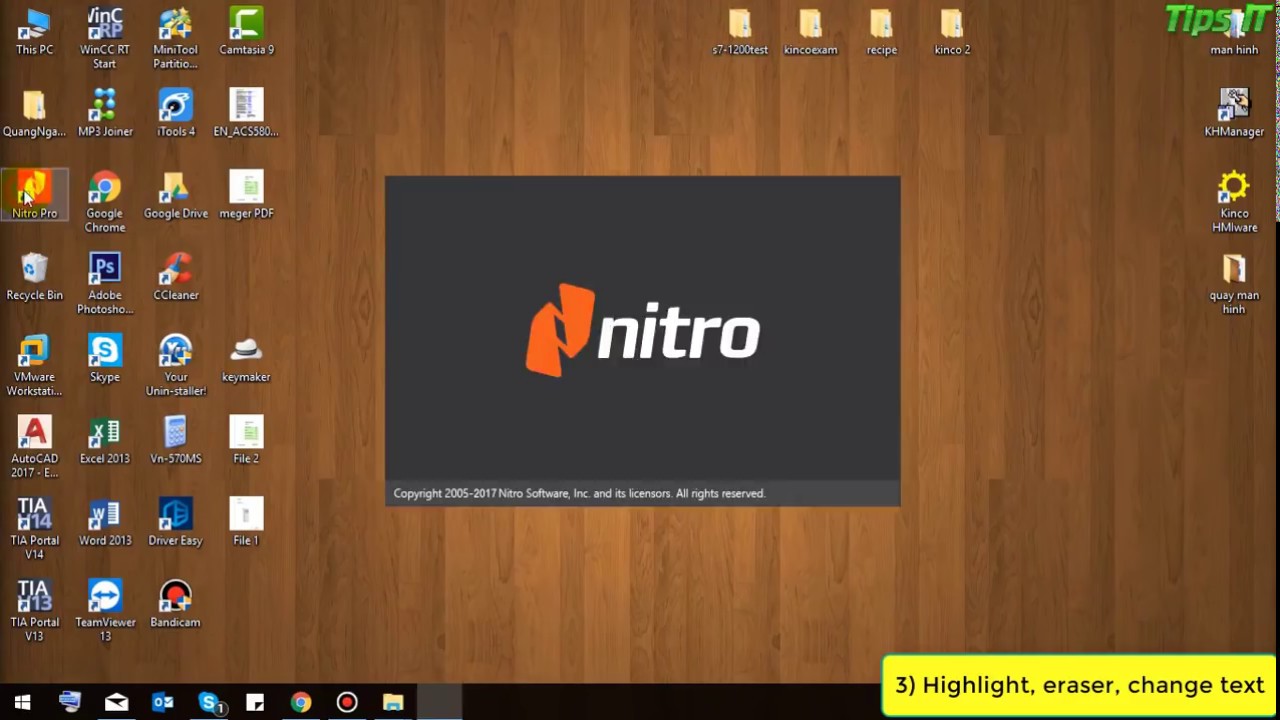1280x720 pixels.
Task: Click the red record icon on taskbar
Action: tap(347, 702)
